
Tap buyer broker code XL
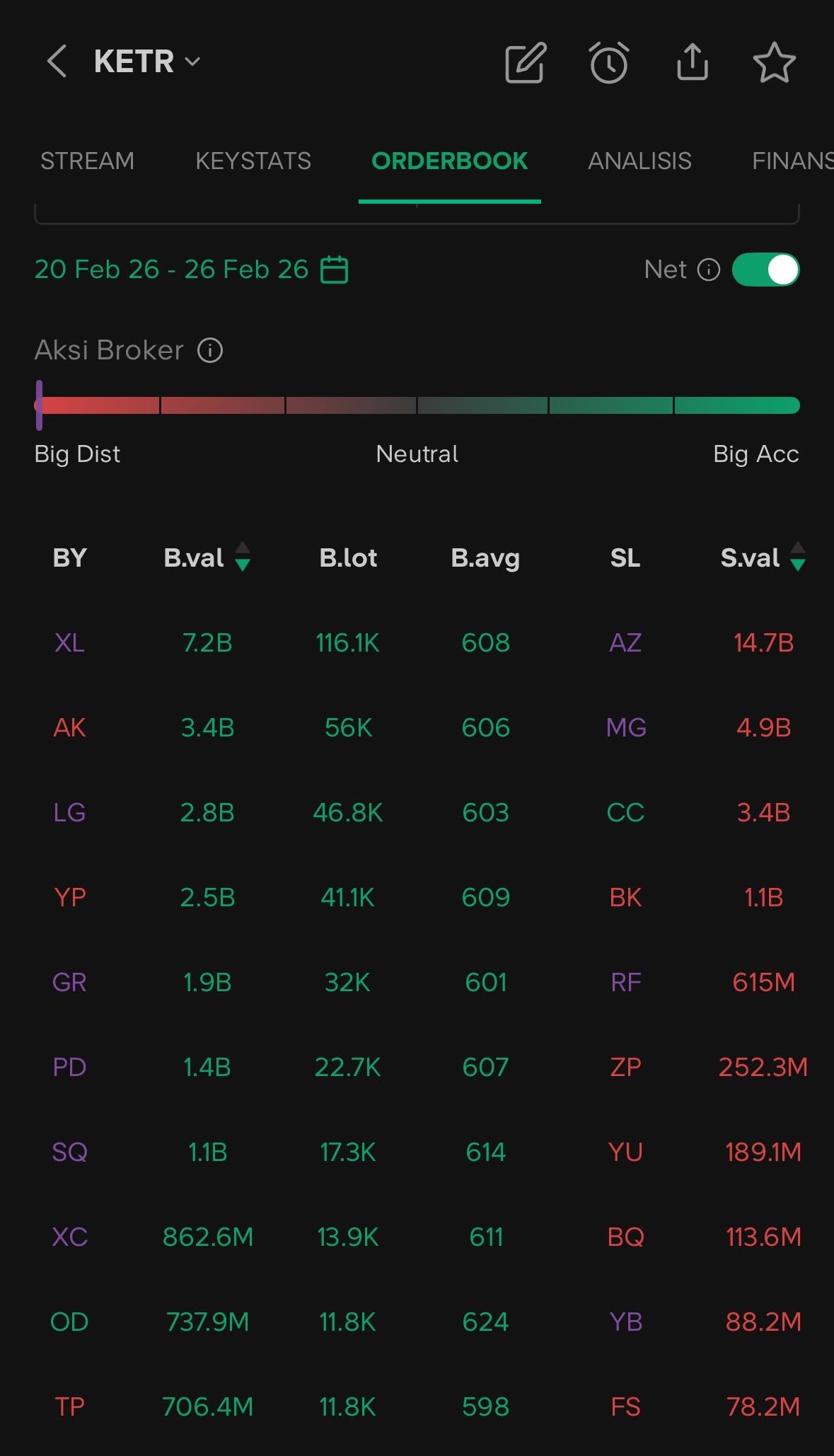click(x=69, y=642)
